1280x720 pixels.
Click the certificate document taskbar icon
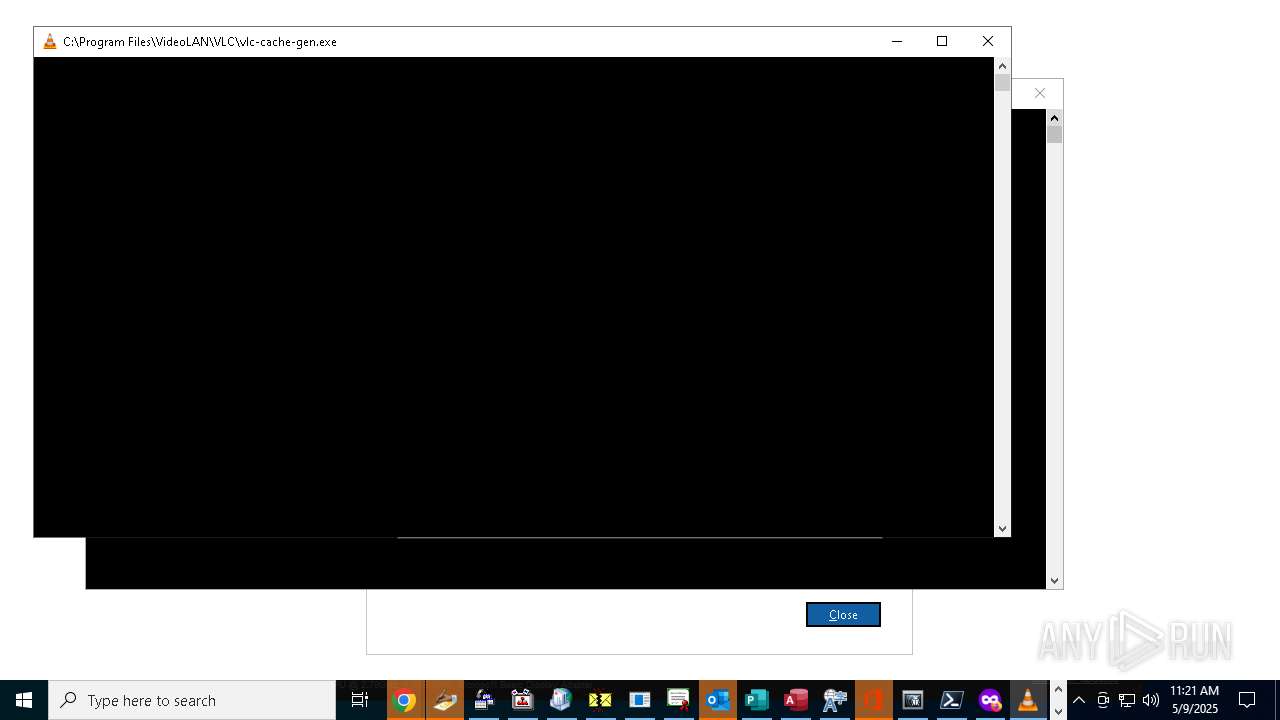click(x=679, y=700)
